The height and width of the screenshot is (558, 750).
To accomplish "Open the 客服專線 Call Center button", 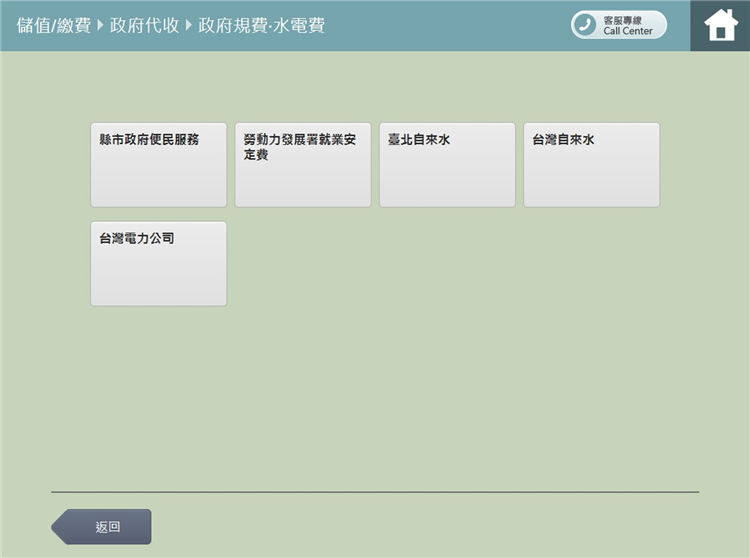I will [x=618, y=25].
